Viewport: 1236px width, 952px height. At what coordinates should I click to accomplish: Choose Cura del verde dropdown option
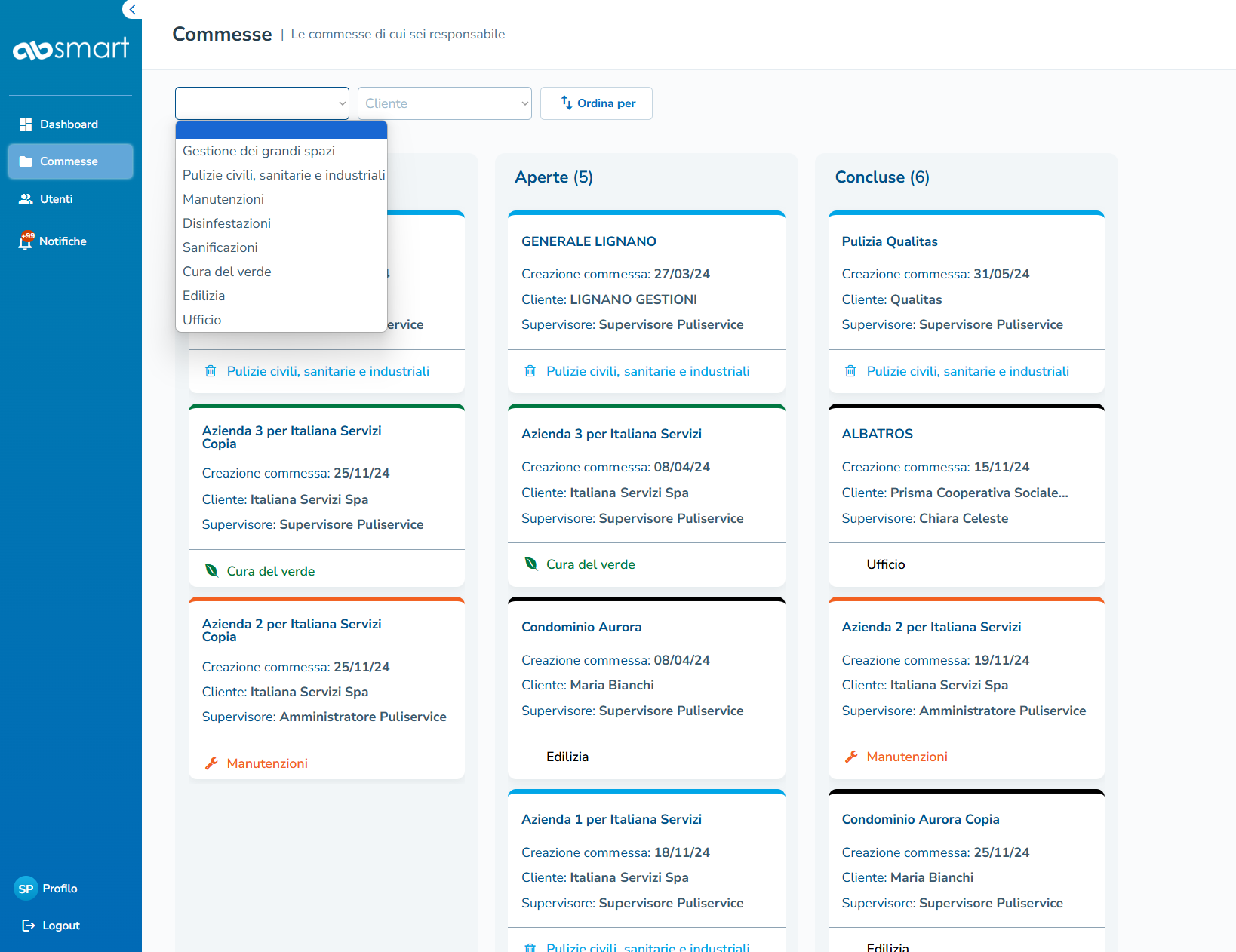(x=281, y=272)
